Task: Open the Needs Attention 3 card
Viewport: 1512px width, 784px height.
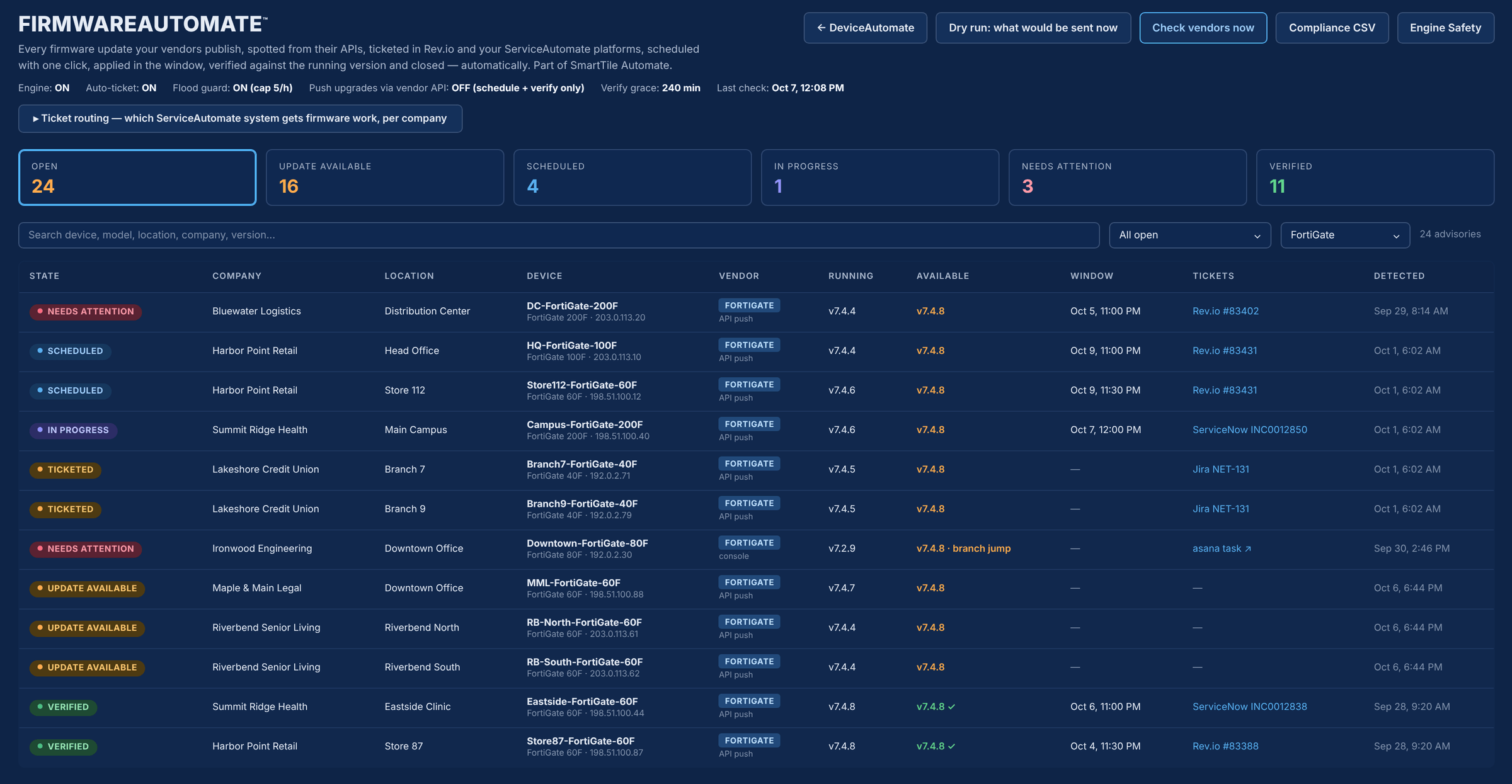Action: (1128, 178)
